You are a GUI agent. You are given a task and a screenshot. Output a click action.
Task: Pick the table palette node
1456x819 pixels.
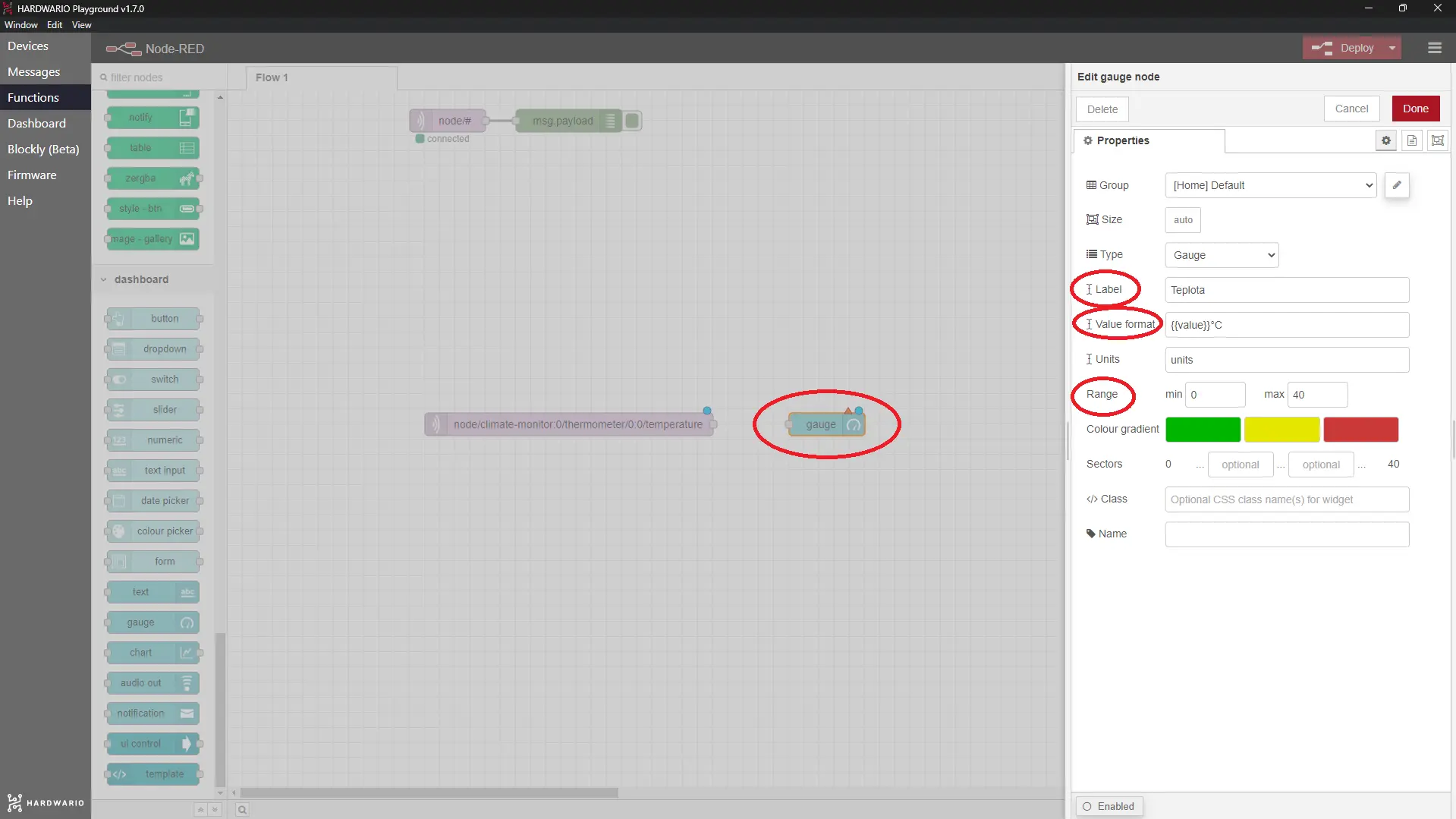(154, 148)
